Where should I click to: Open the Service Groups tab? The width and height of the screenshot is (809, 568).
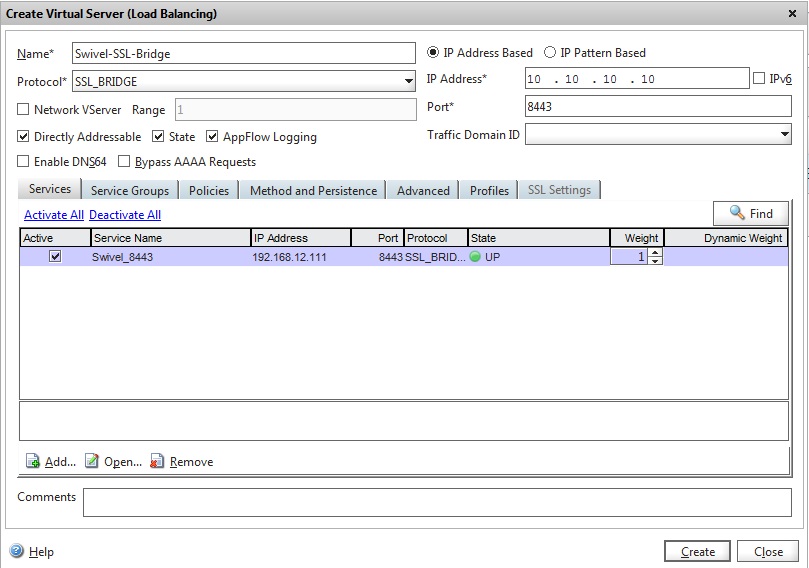130,190
